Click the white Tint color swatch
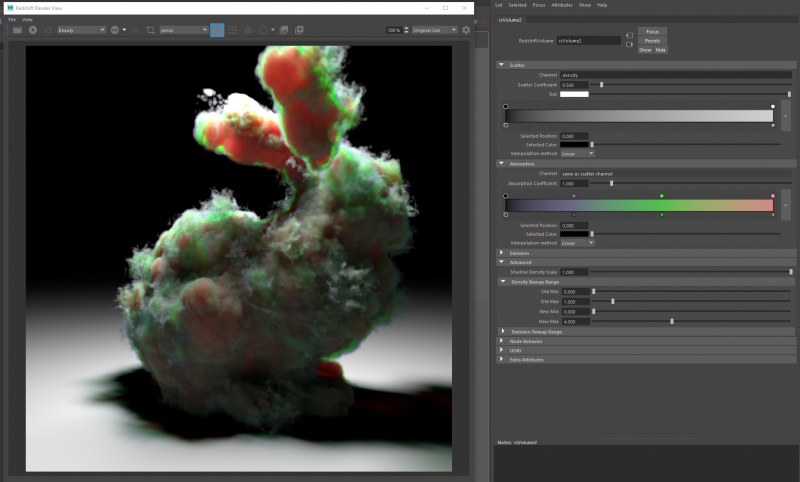800x482 pixels. [573, 94]
